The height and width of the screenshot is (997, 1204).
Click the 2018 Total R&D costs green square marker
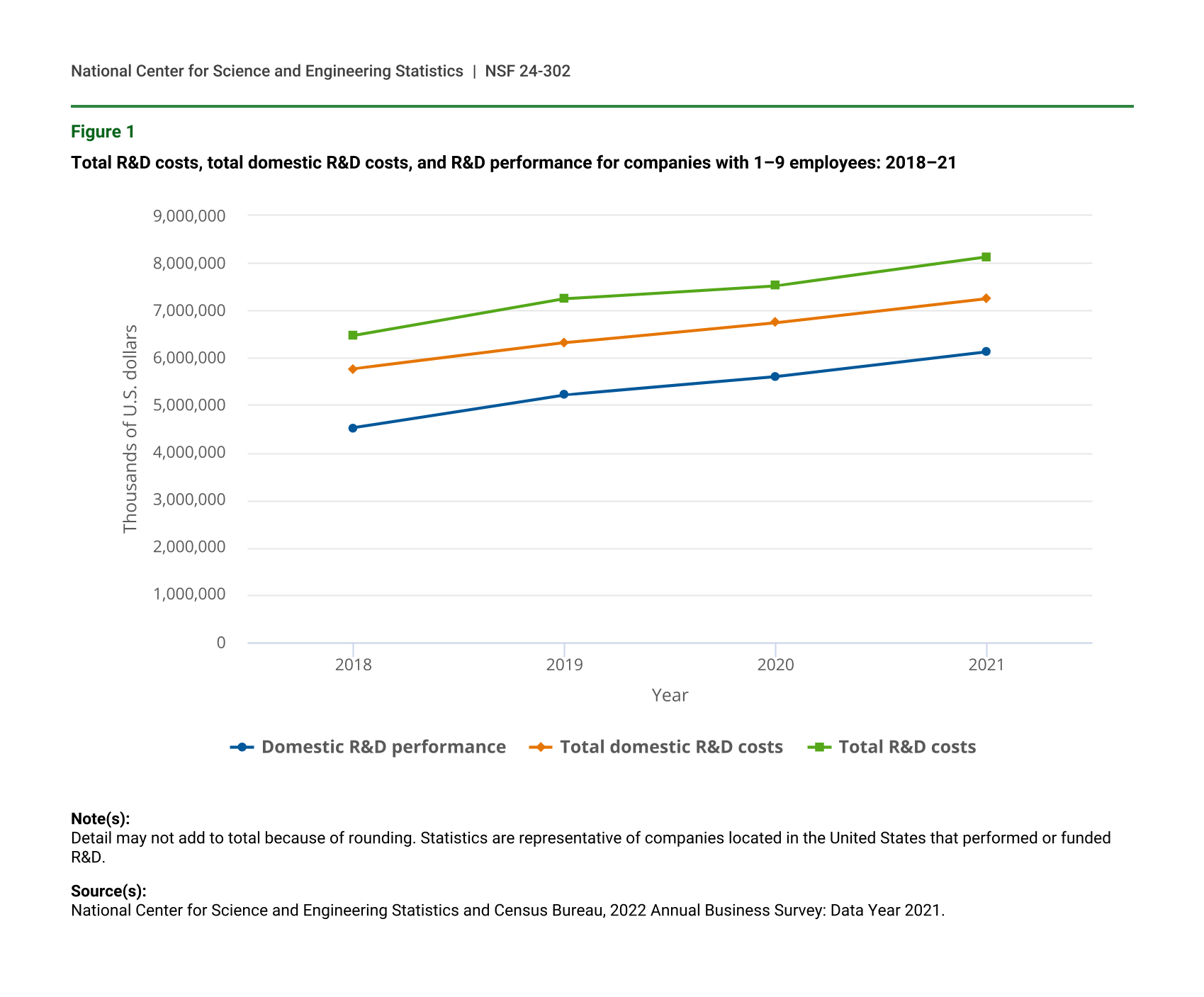click(353, 335)
